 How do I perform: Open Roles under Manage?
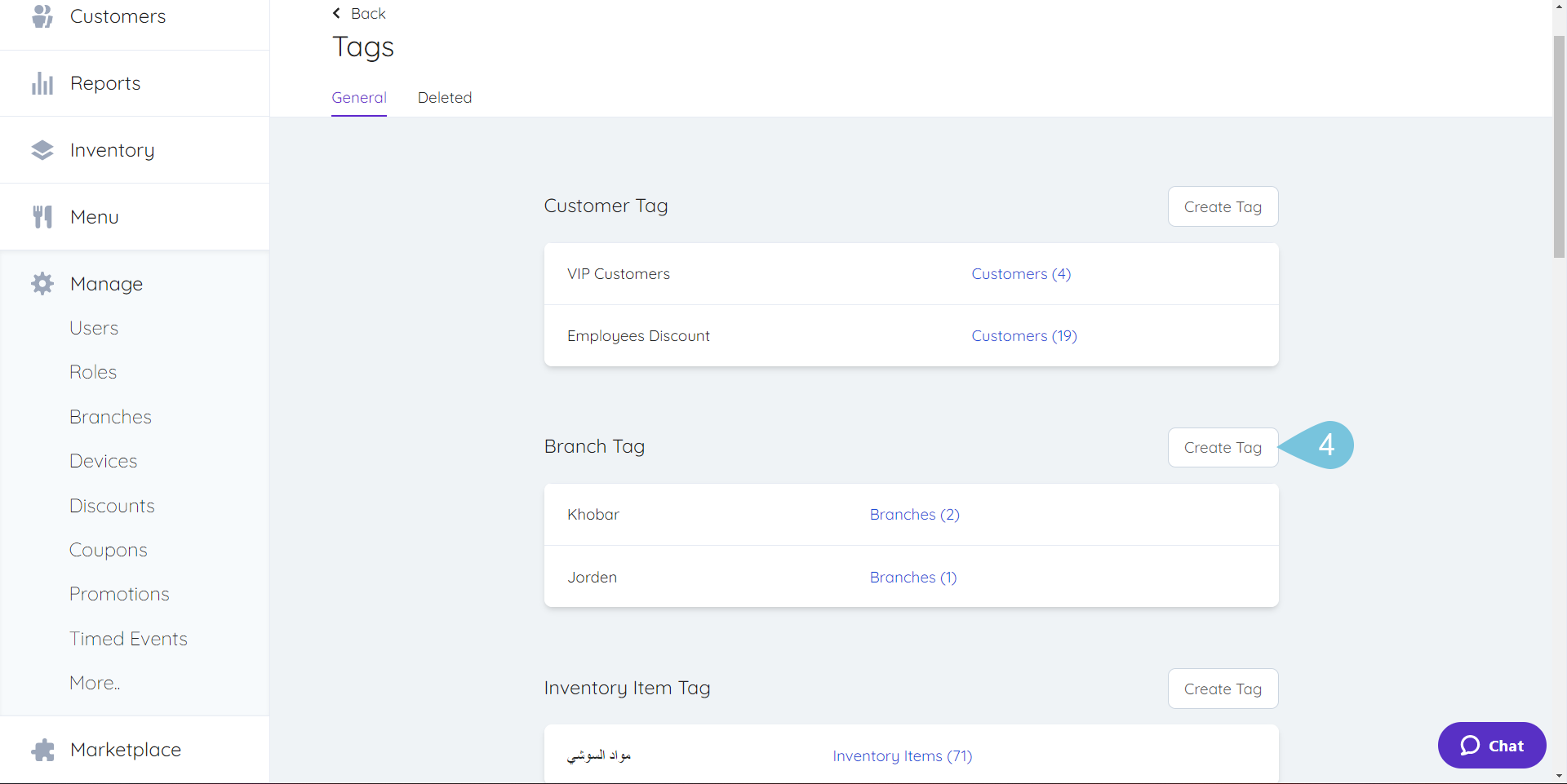(93, 372)
